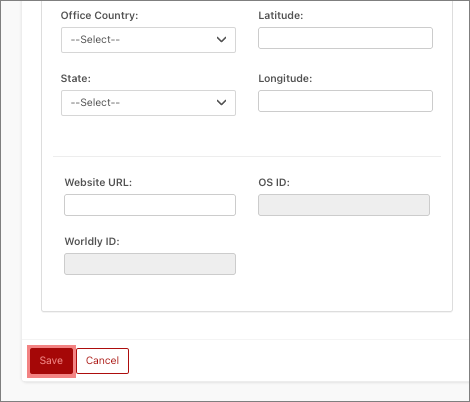The image size is (470, 402).
Task: Click into the Website URL field
Action: pyautogui.click(x=150, y=205)
